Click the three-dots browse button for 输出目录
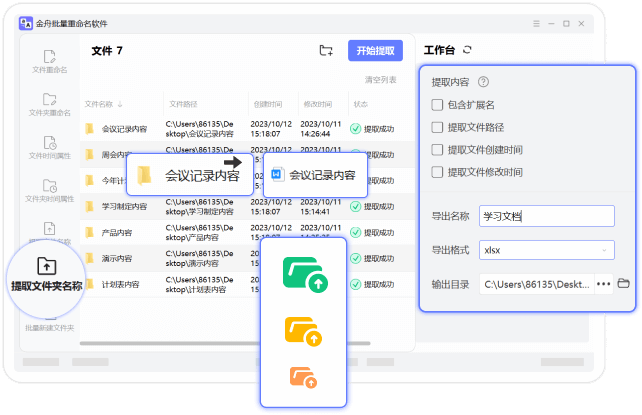The height and width of the screenshot is (415, 642). 603,283
